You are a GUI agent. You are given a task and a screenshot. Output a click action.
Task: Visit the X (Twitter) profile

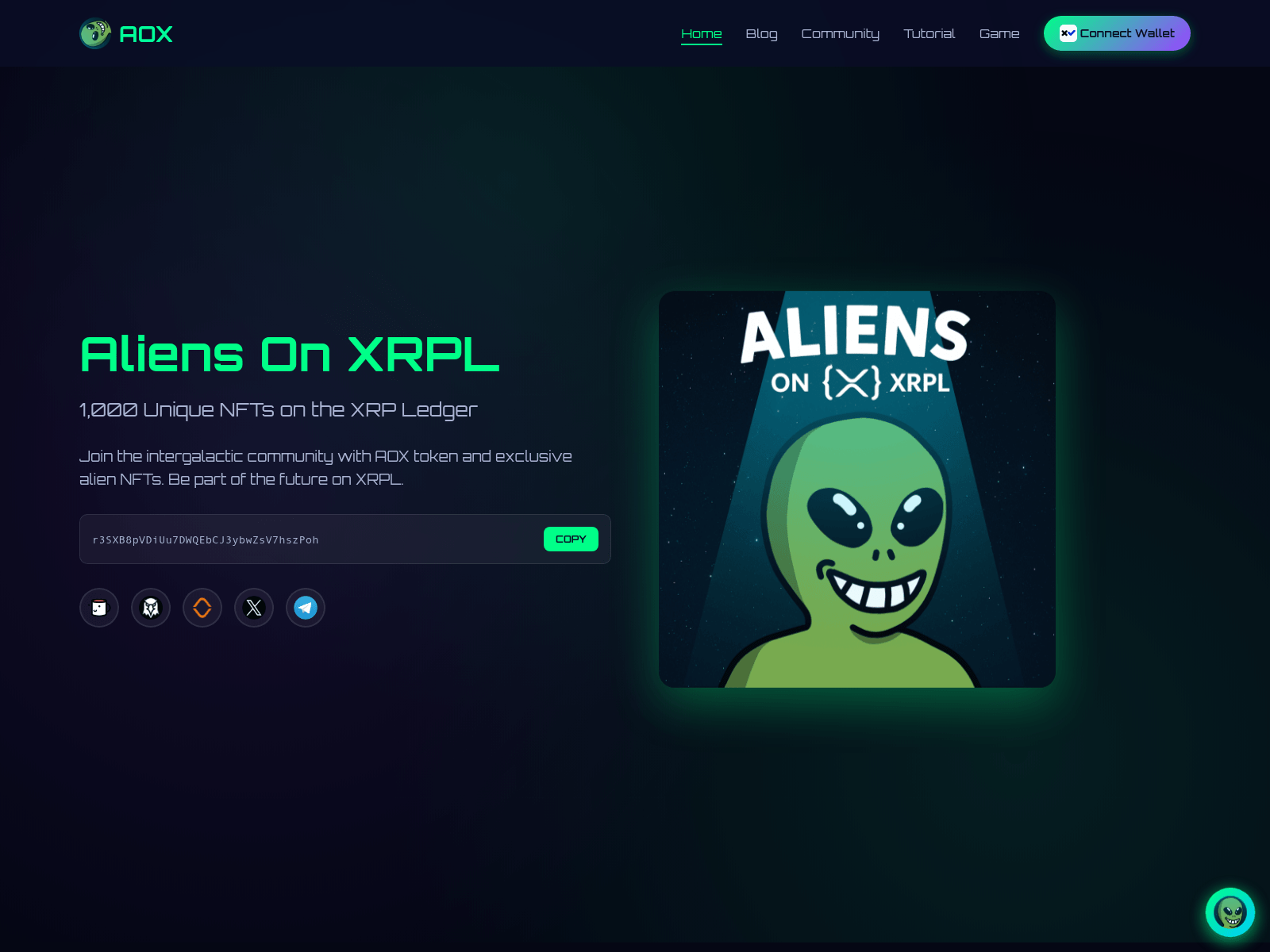(254, 608)
